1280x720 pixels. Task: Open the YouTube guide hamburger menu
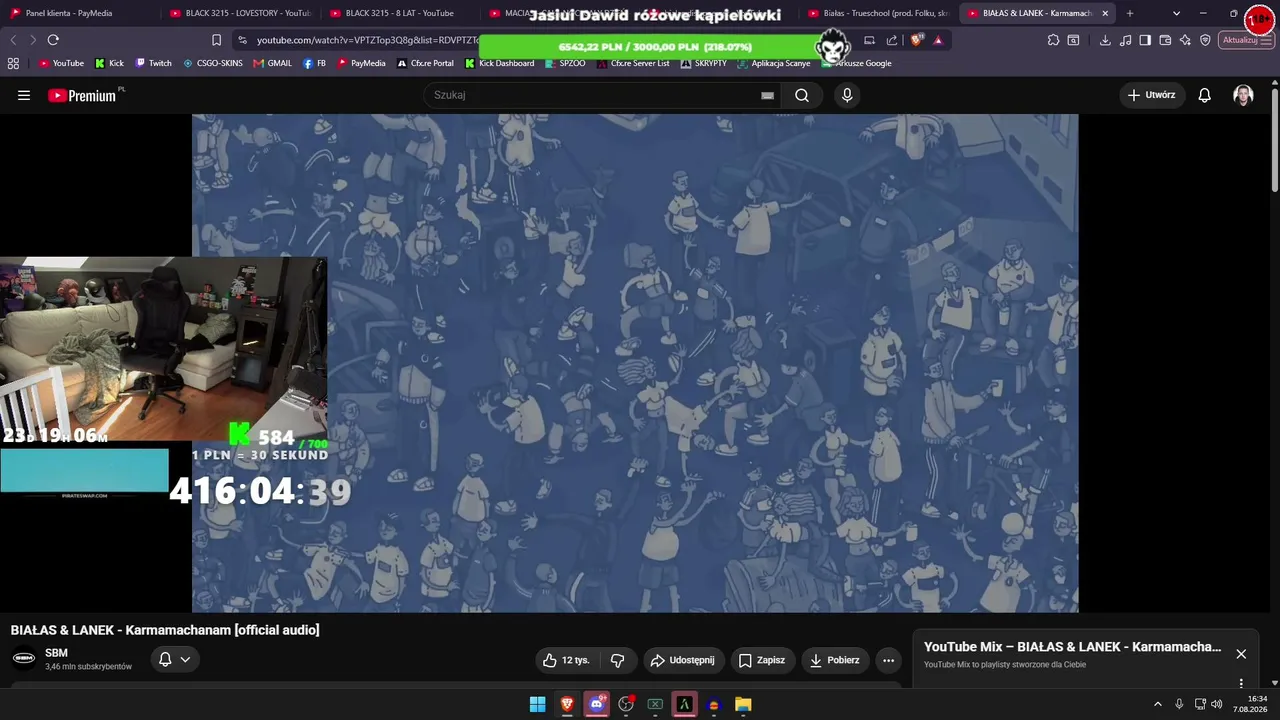pos(24,95)
